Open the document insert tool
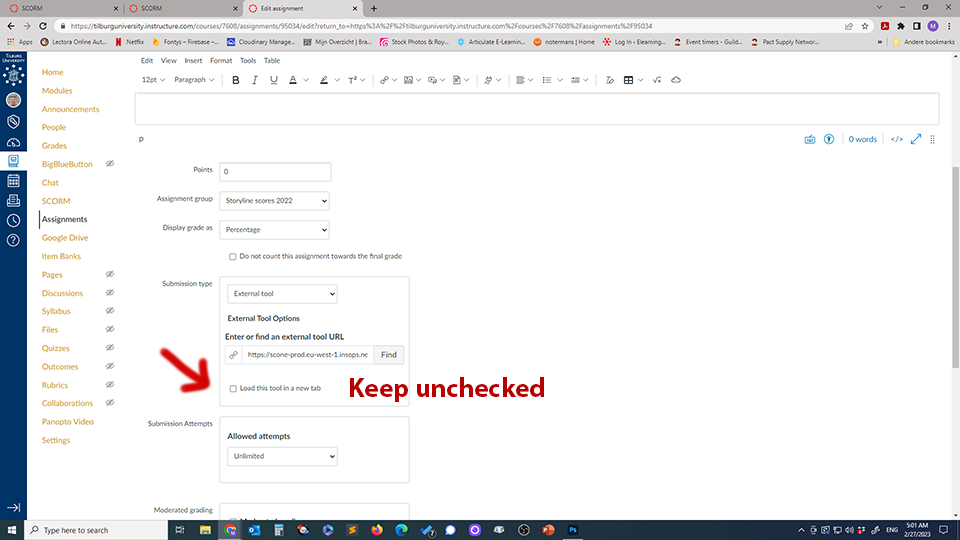 pyautogui.click(x=457, y=80)
